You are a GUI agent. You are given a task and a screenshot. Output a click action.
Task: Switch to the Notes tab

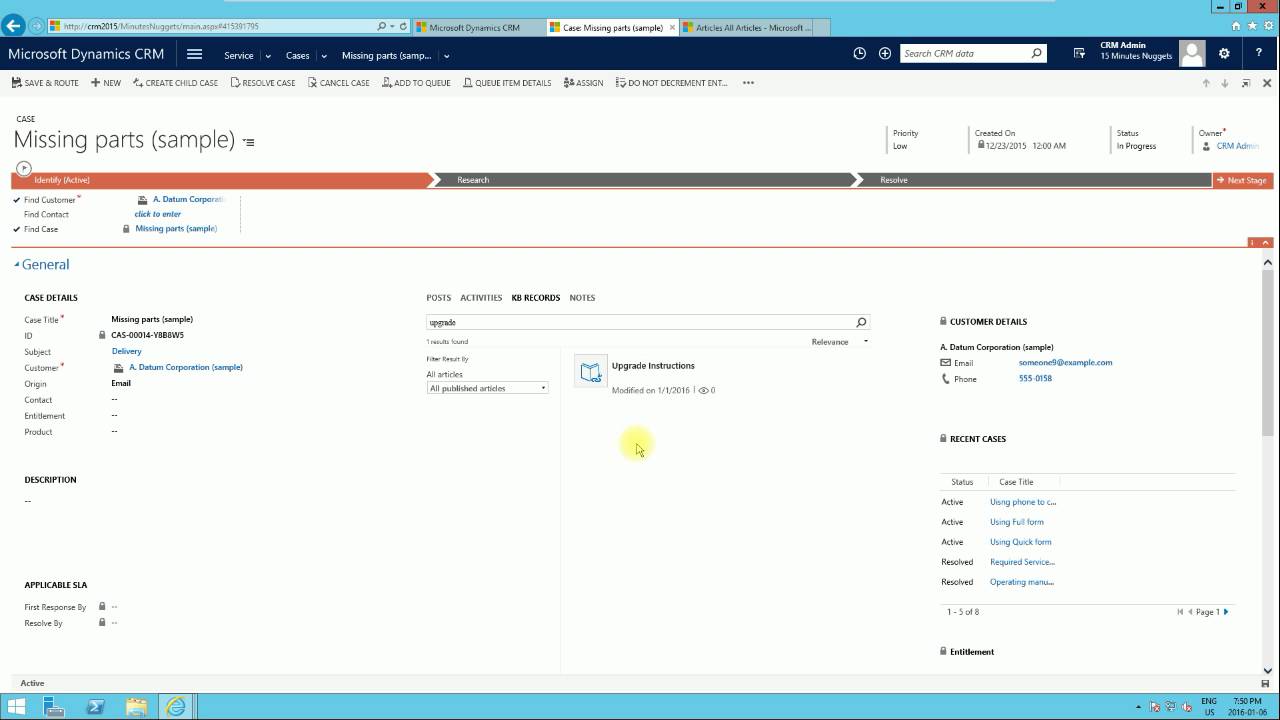point(582,298)
